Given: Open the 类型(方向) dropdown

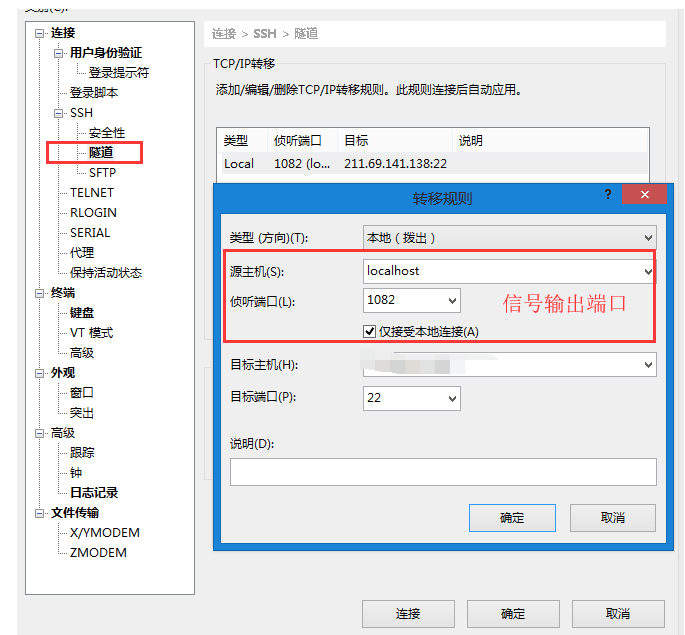Looking at the screenshot, I should pos(648,238).
